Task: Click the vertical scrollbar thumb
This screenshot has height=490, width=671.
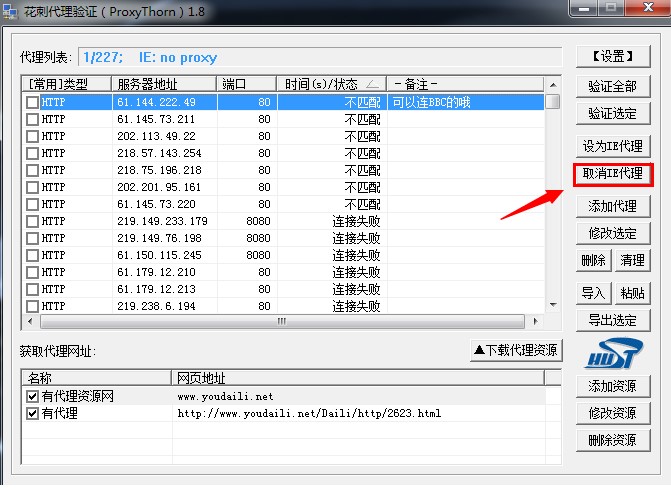Action: point(553,101)
